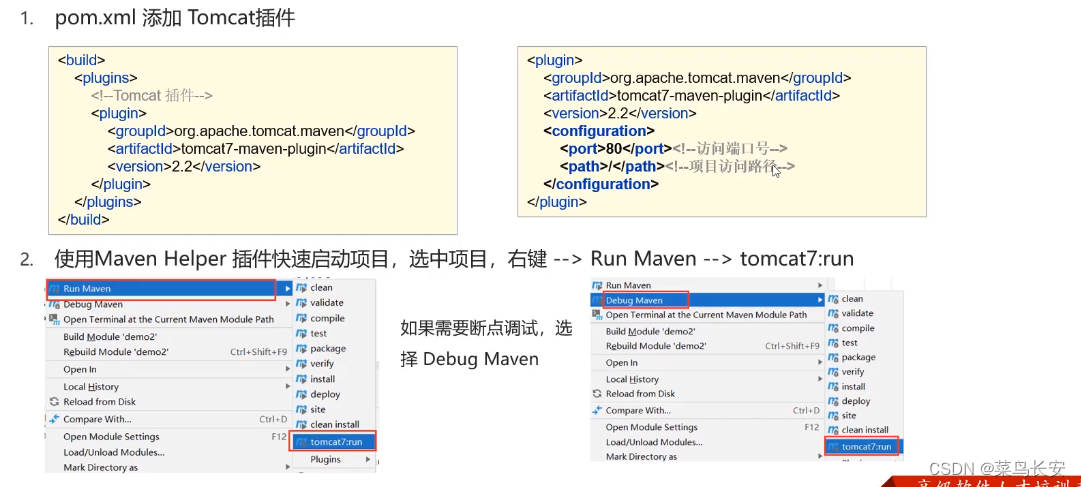Click terminal icon in menu where Debug Maven is highlighted
This screenshot has width=1081, height=487.
(597, 315)
